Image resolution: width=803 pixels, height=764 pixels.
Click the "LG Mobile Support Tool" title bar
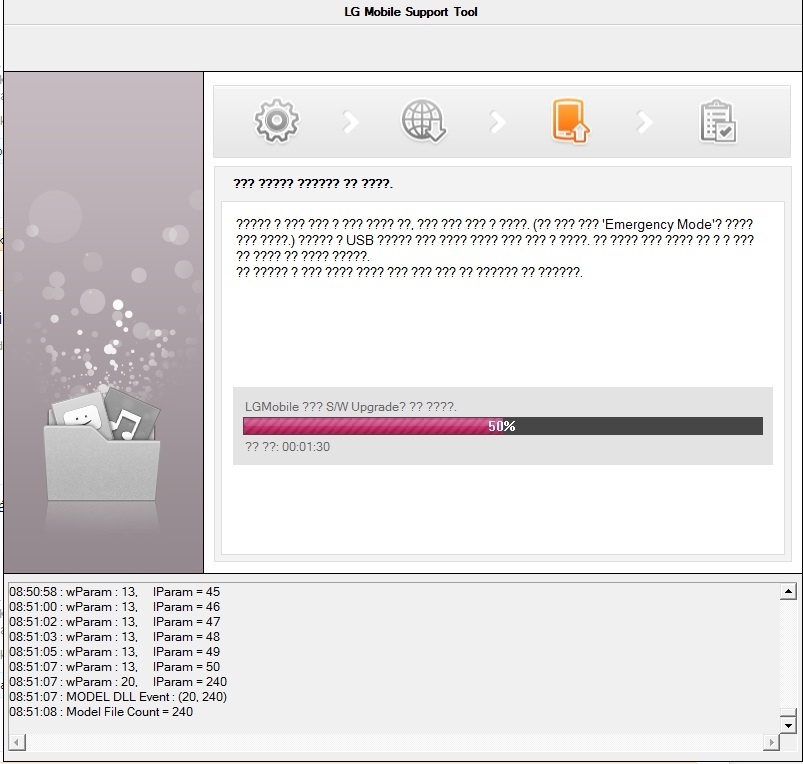[x=402, y=12]
